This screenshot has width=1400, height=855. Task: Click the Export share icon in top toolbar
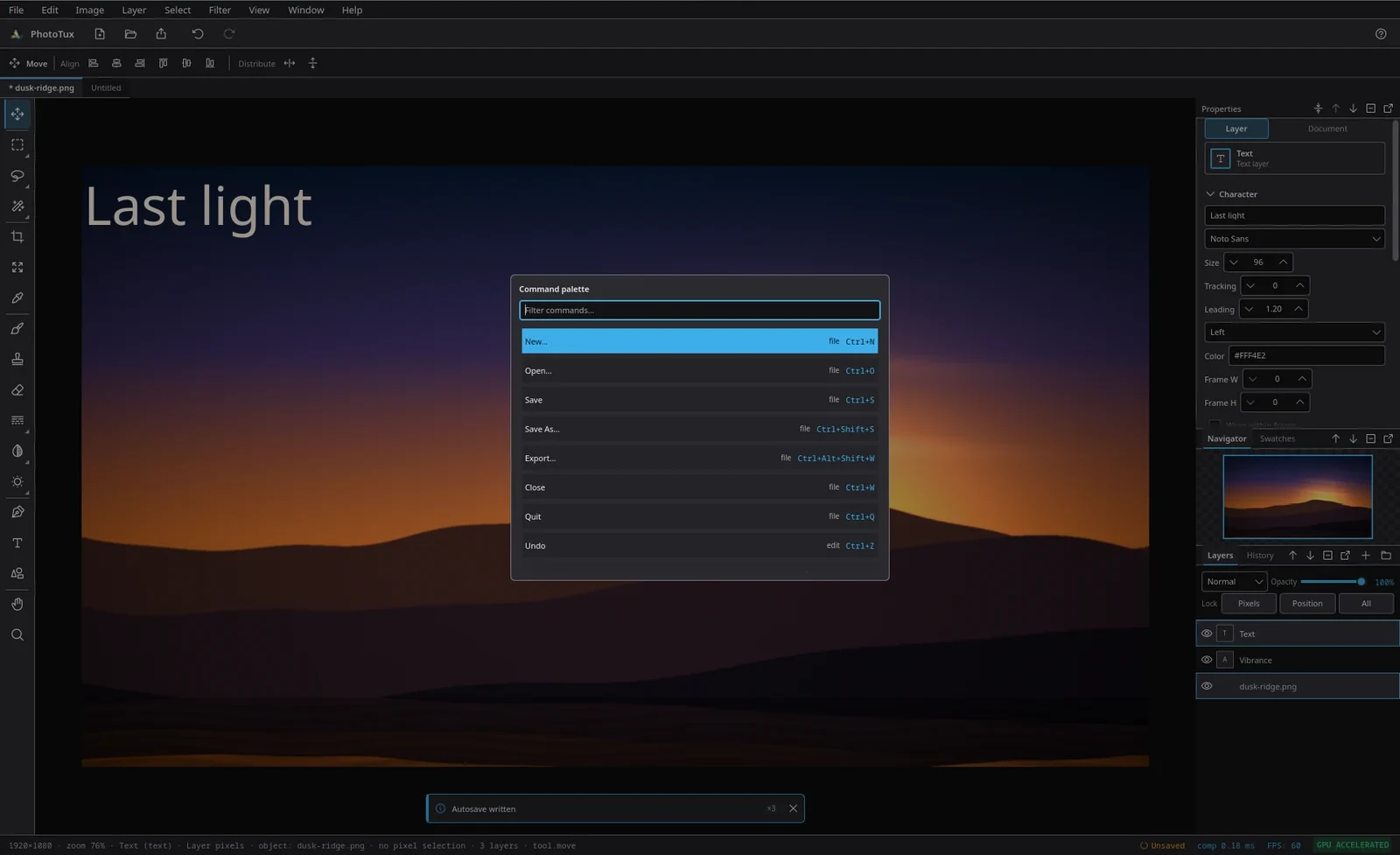(x=161, y=34)
